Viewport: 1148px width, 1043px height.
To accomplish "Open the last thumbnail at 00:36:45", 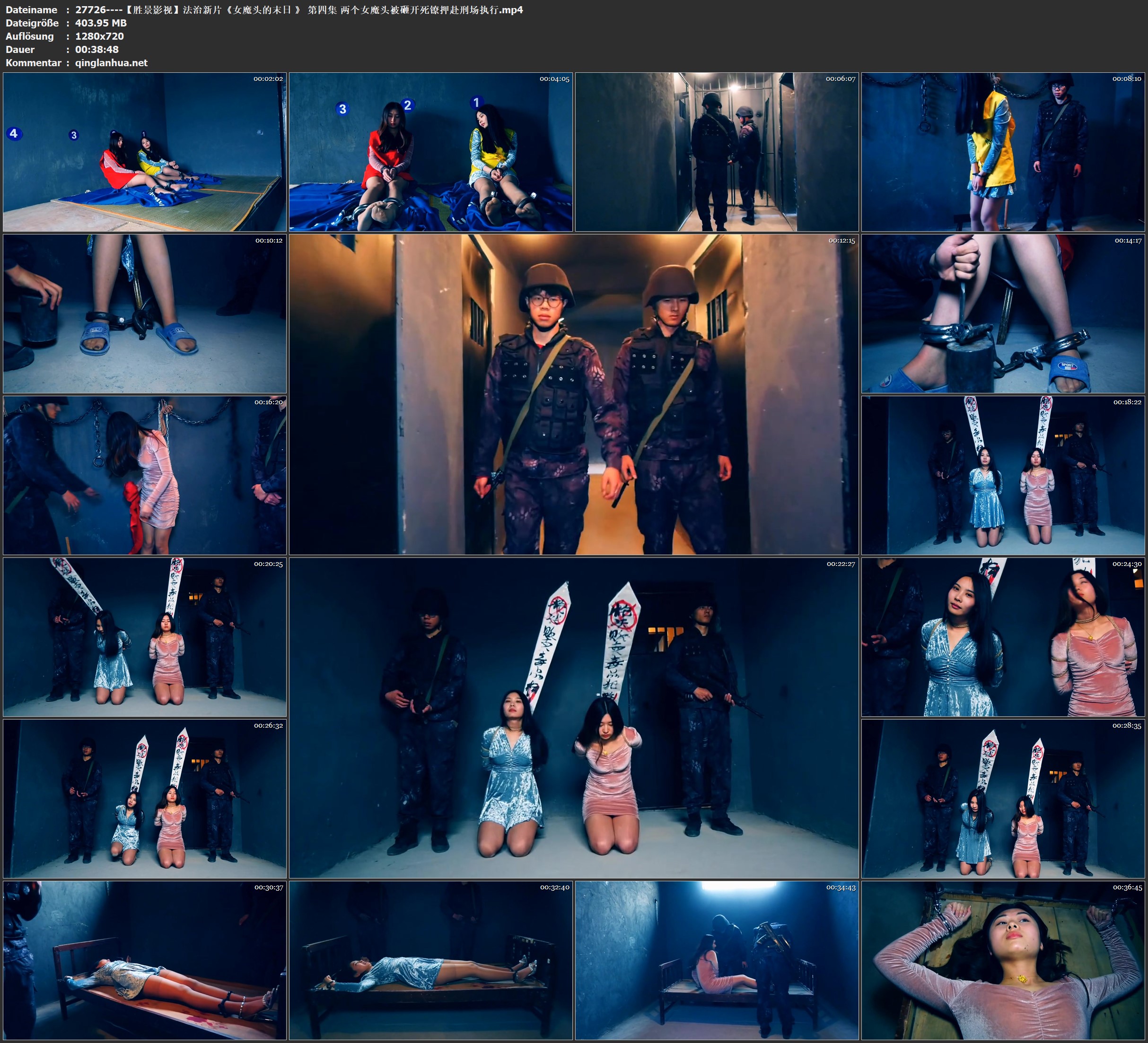I will tap(1003, 960).
